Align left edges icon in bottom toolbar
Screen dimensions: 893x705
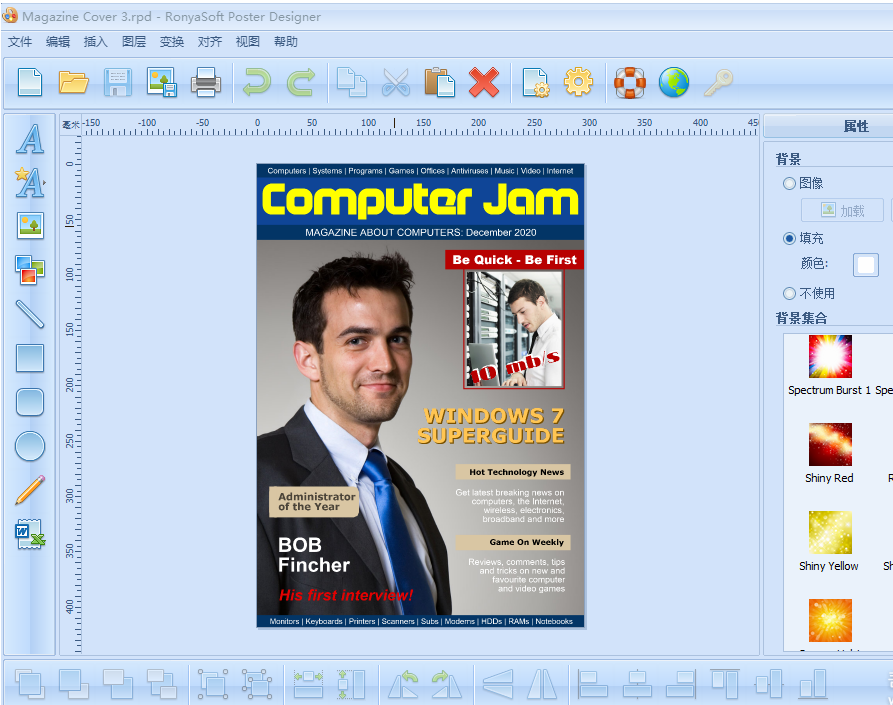click(x=593, y=684)
